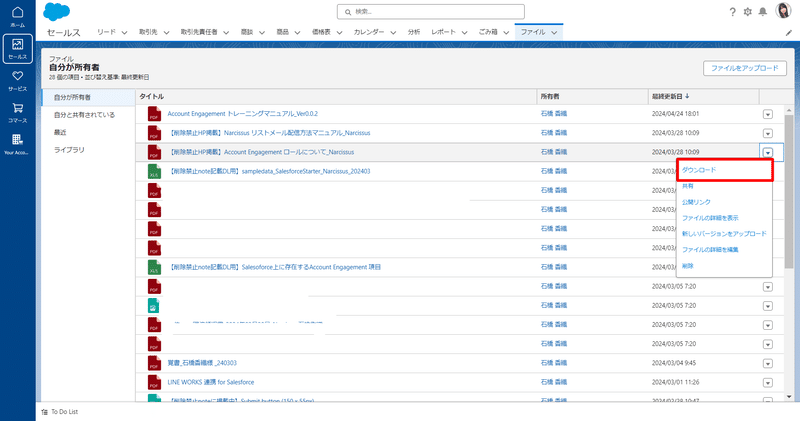Select the 最近 filter
The image size is (800, 421).
60,132
